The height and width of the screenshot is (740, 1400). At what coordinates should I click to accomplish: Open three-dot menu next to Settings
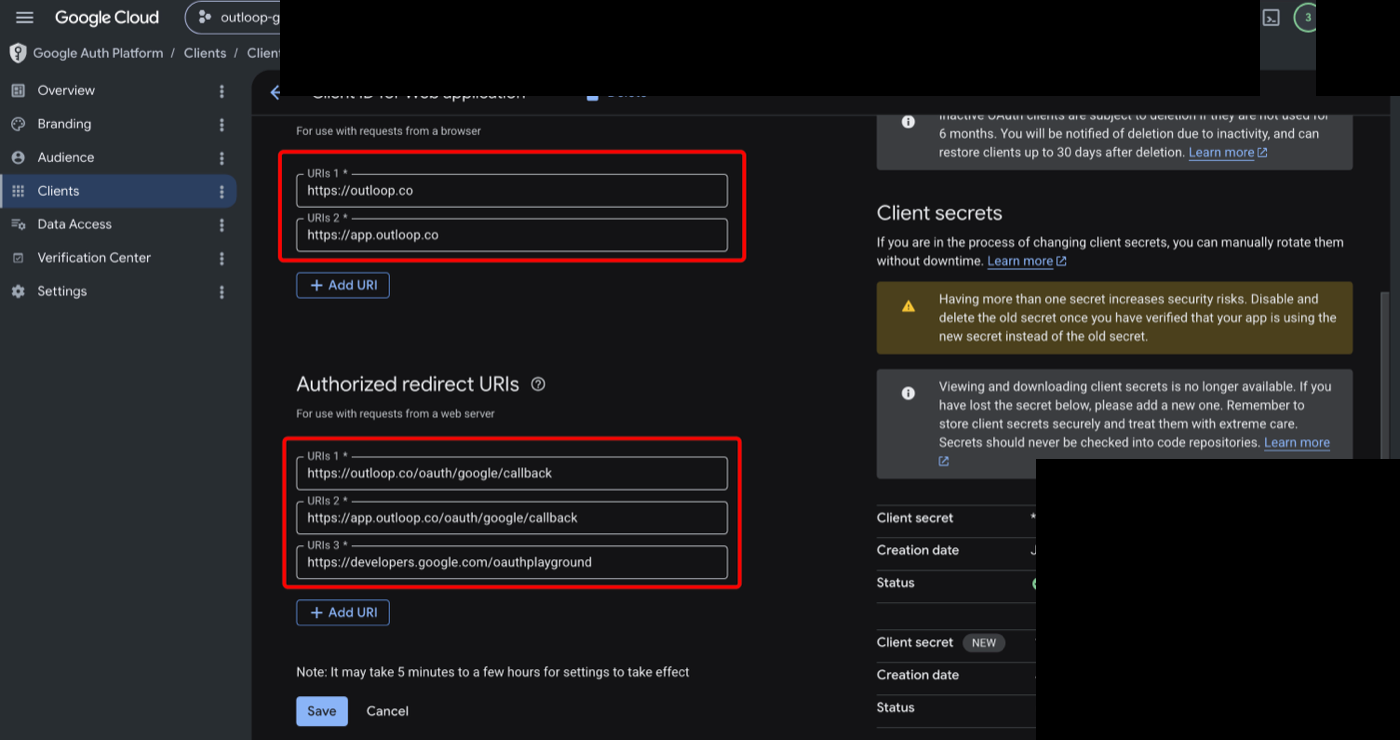(x=222, y=292)
